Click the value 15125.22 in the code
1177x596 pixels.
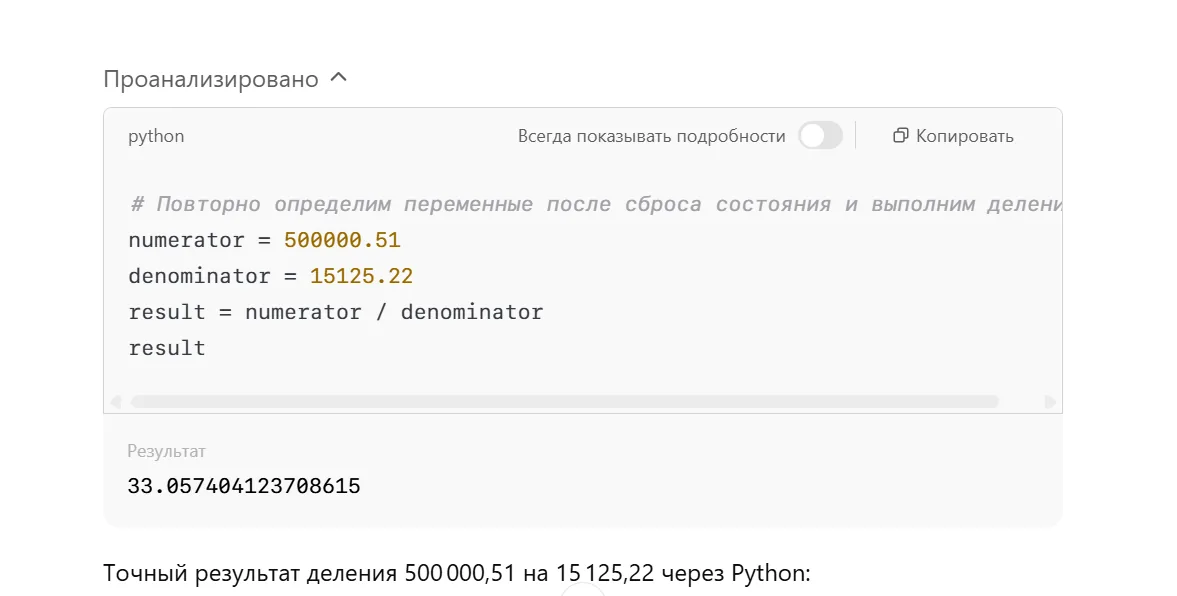(361, 276)
